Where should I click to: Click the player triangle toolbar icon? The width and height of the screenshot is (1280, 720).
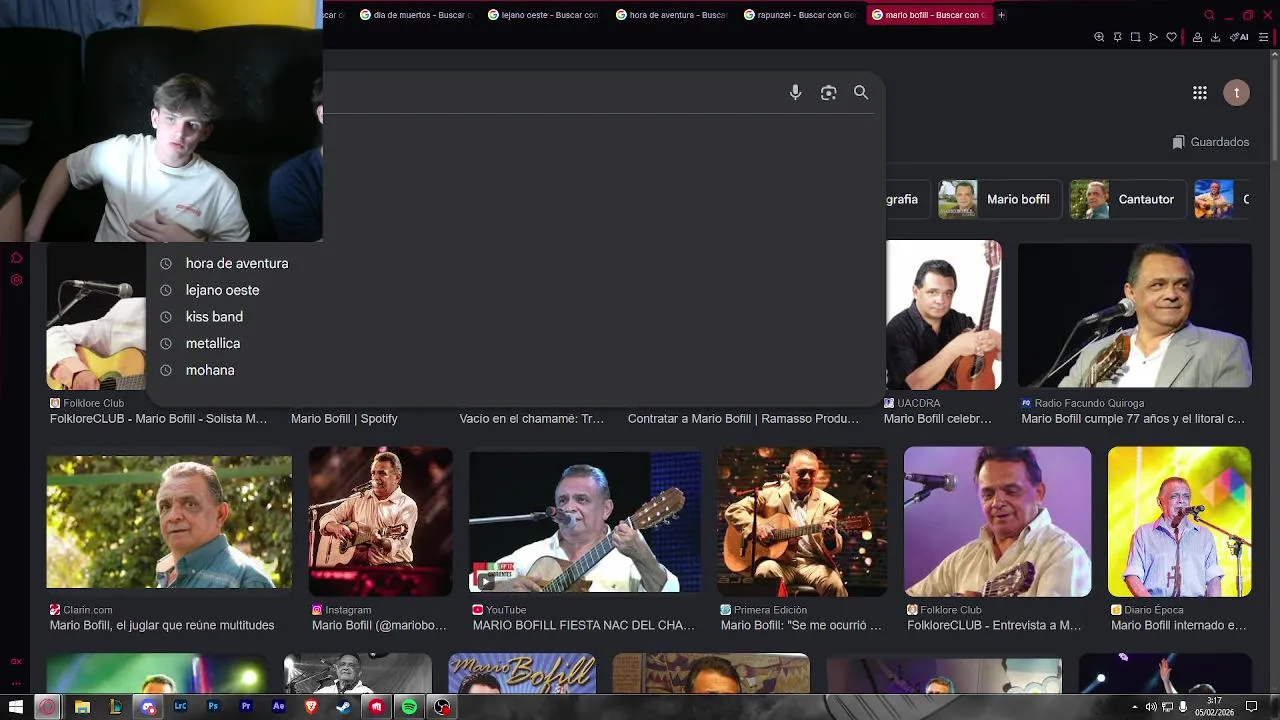click(1153, 37)
